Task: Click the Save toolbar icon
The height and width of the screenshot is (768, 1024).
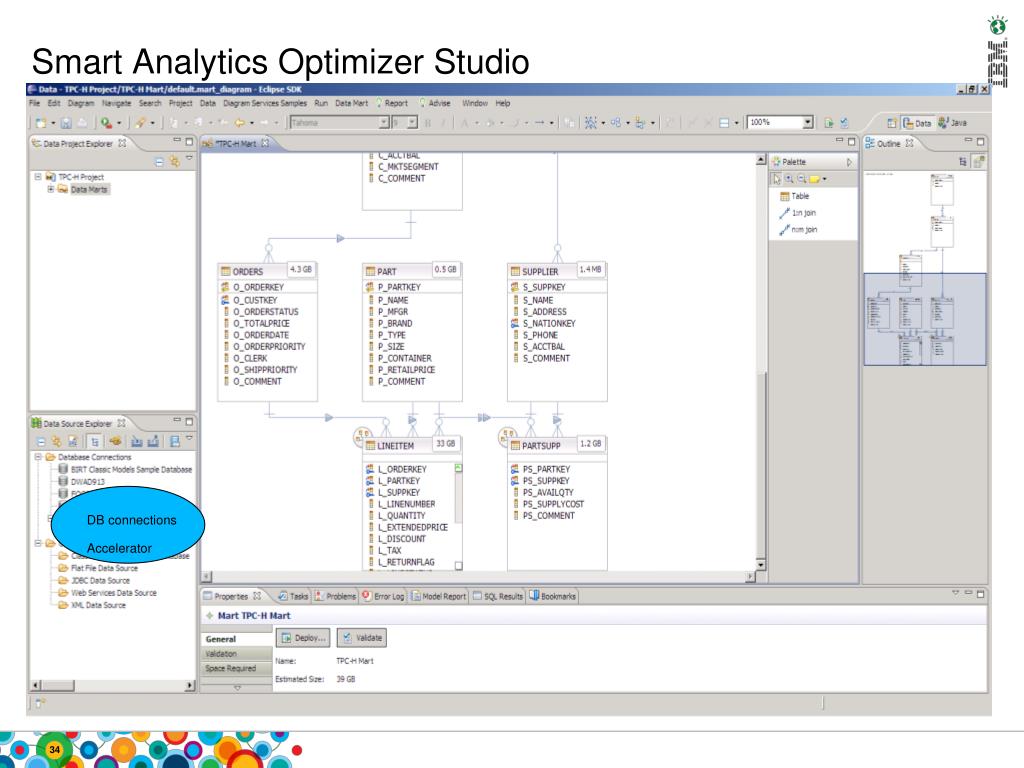Action: (66, 123)
